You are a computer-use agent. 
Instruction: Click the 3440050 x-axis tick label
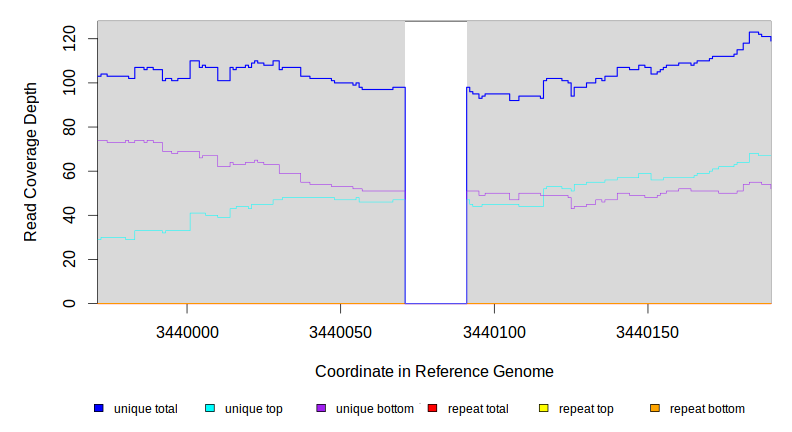click(x=341, y=331)
